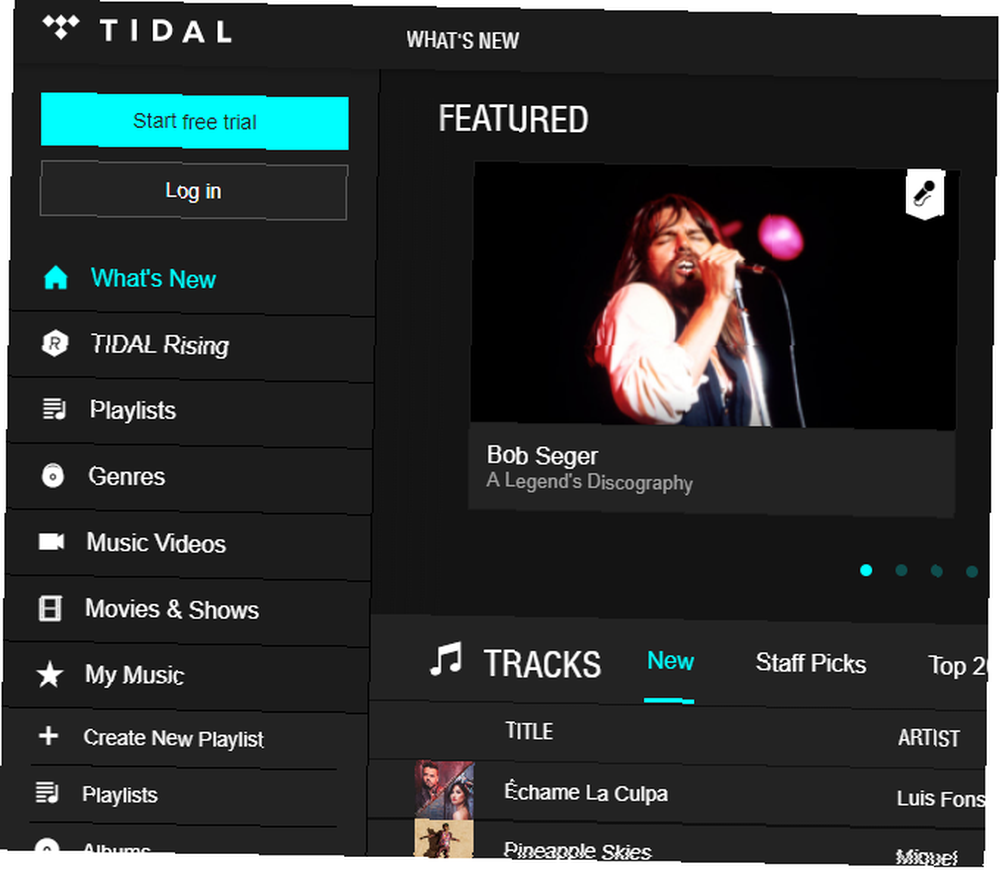Click the FEATURED section heading
This screenshot has width=1000, height=870.
(x=513, y=119)
